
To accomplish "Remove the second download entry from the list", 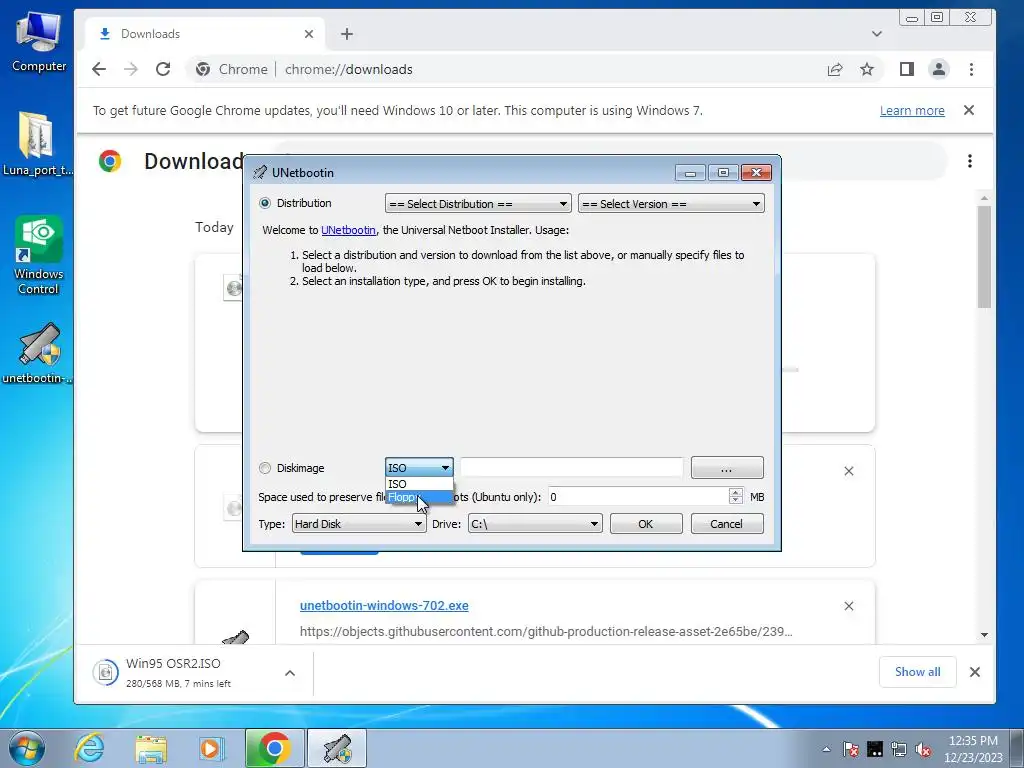I will click(848, 471).
